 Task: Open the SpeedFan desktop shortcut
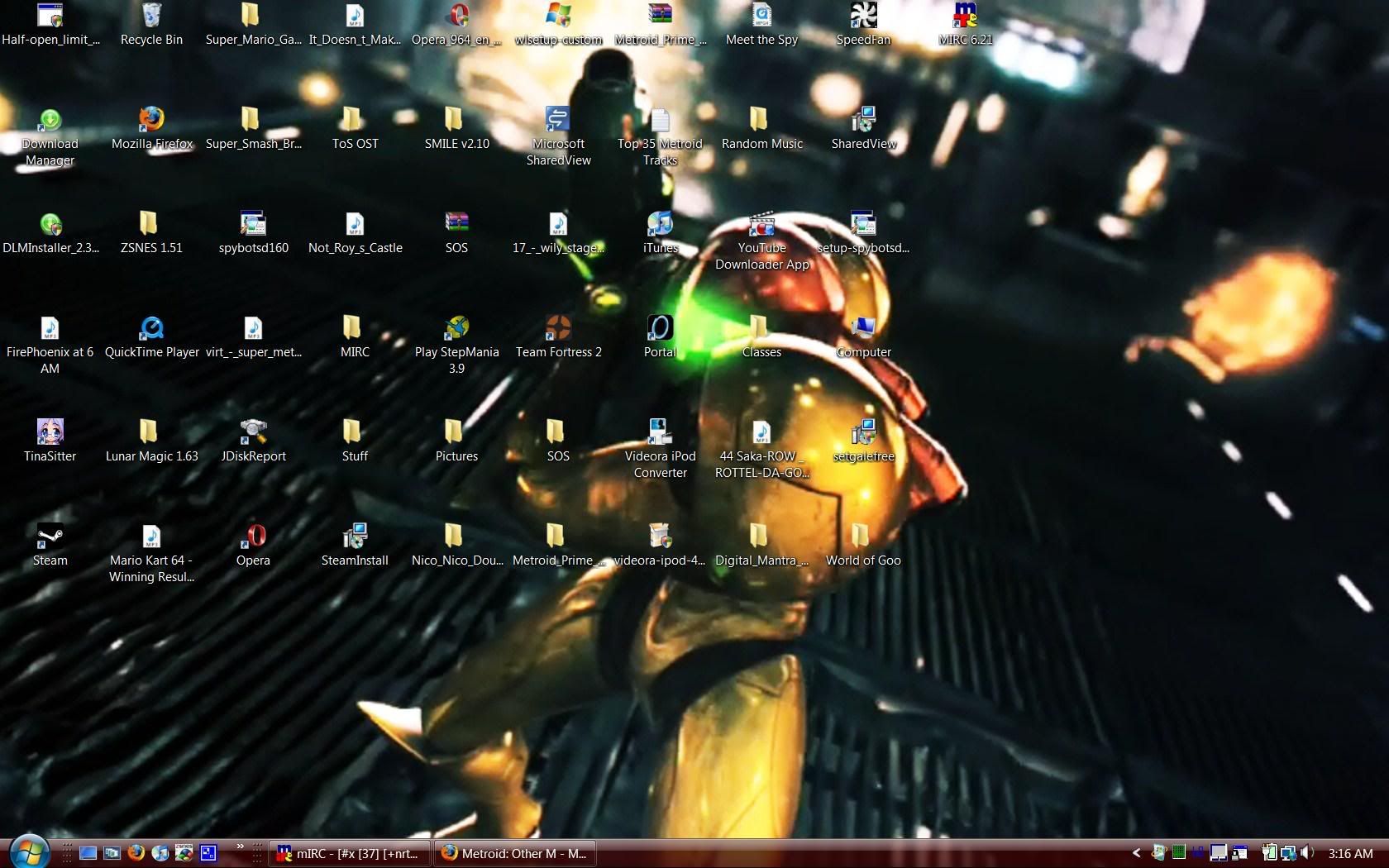tap(863, 16)
